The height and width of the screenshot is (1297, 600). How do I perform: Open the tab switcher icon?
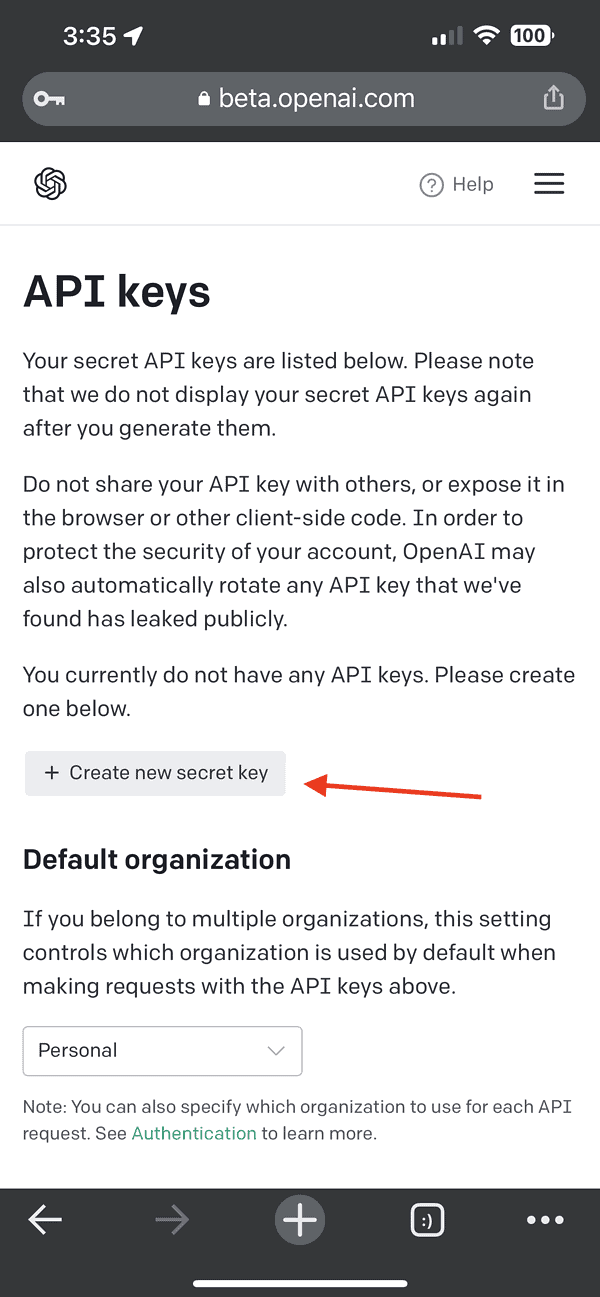pyautogui.click(x=427, y=1219)
